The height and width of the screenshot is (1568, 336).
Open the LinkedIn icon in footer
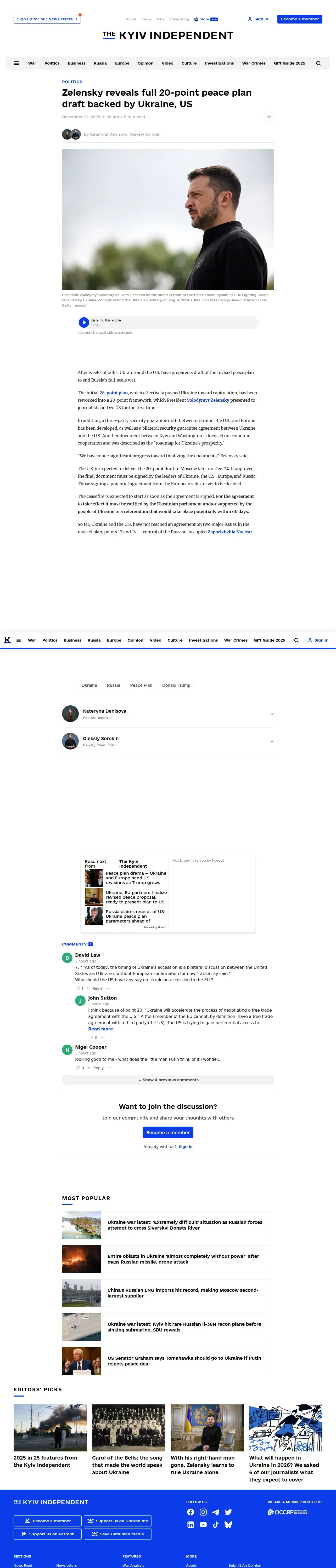(x=190, y=1525)
